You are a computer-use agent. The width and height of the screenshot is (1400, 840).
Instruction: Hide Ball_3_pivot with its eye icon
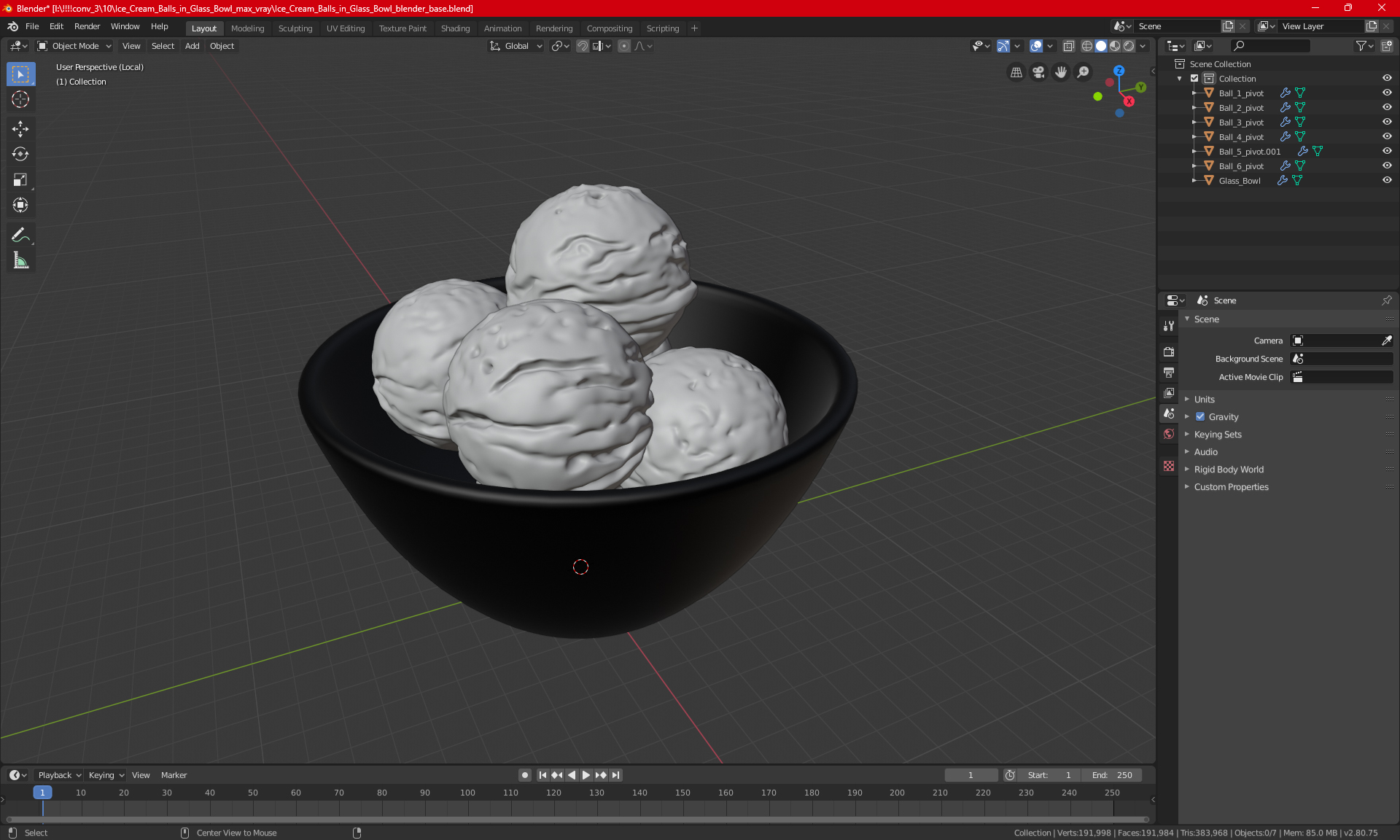pos(1387,122)
